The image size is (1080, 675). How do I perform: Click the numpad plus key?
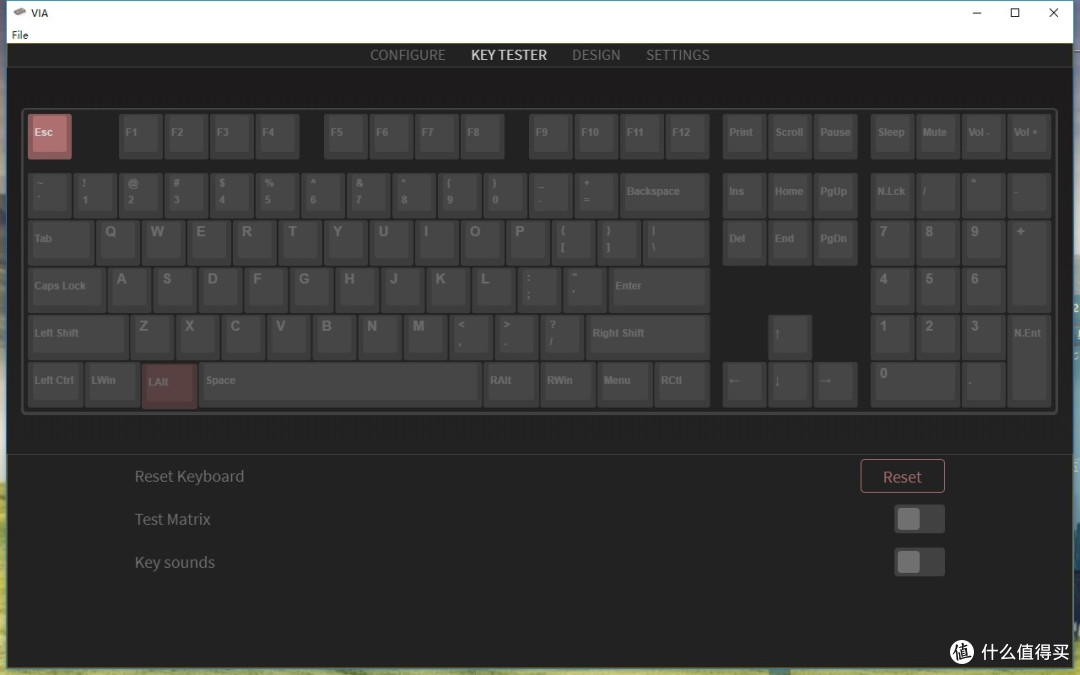pos(1029,267)
